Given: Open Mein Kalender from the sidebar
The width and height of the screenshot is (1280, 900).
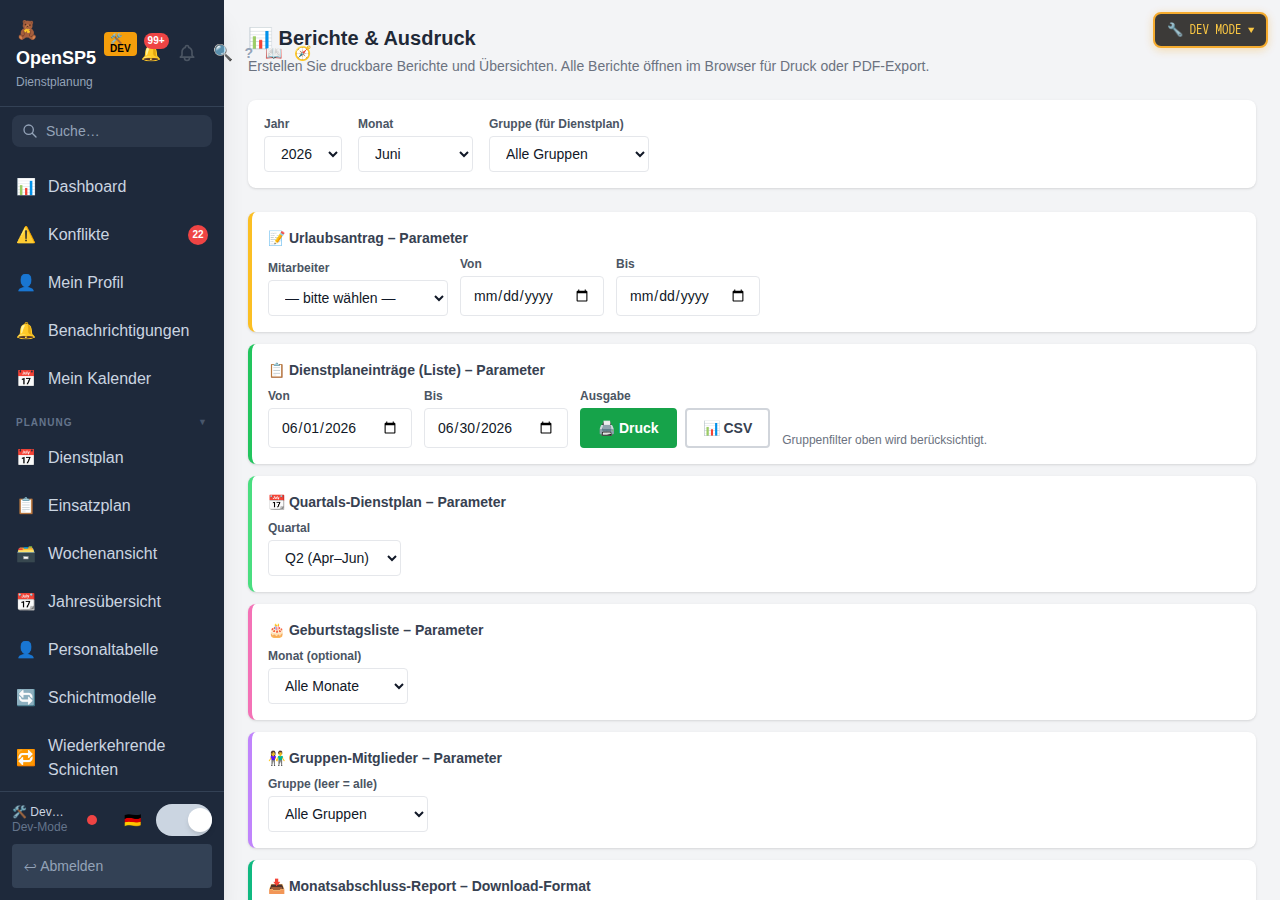Looking at the screenshot, I should pyautogui.click(x=112, y=378).
